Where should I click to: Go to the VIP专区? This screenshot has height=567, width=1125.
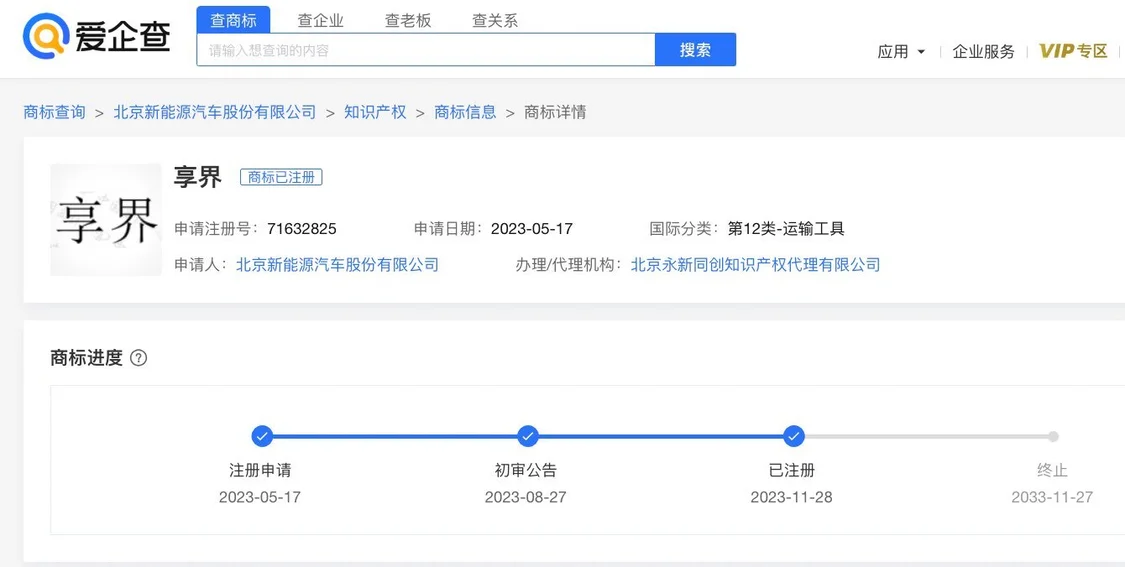pyautogui.click(x=1073, y=51)
